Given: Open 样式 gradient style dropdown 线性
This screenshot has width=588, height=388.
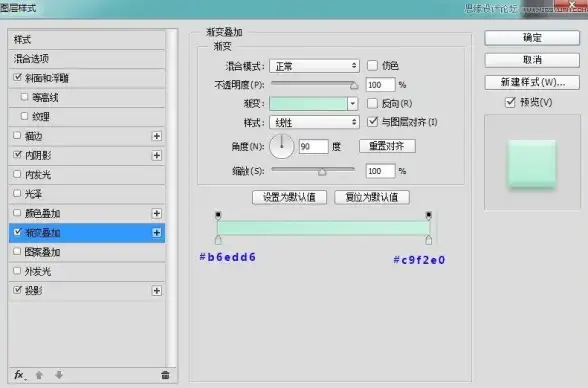Looking at the screenshot, I should click(314, 122).
